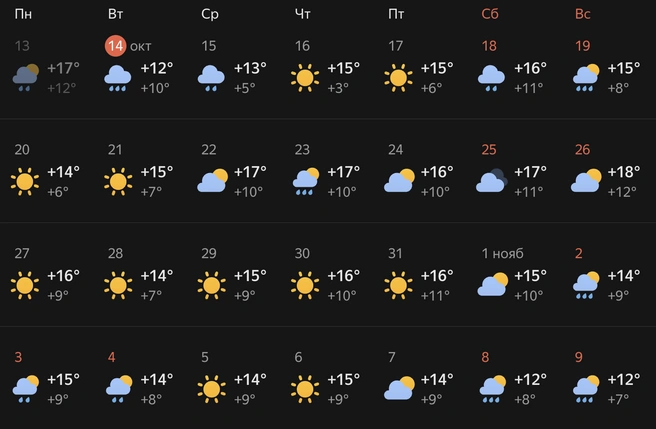Click the rain icon for Saturday October 18
The height and width of the screenshot is (429, 656).
pyautogui.click(x=493, y=77)
